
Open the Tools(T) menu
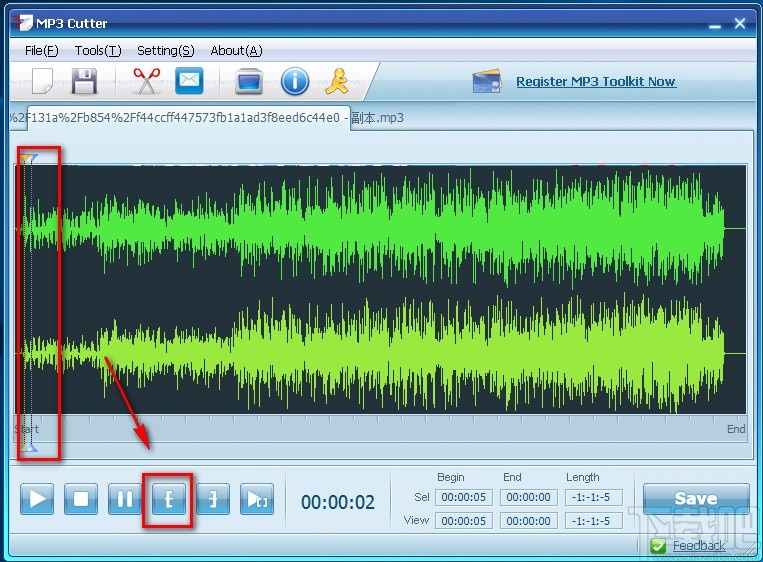pos(98,51)
